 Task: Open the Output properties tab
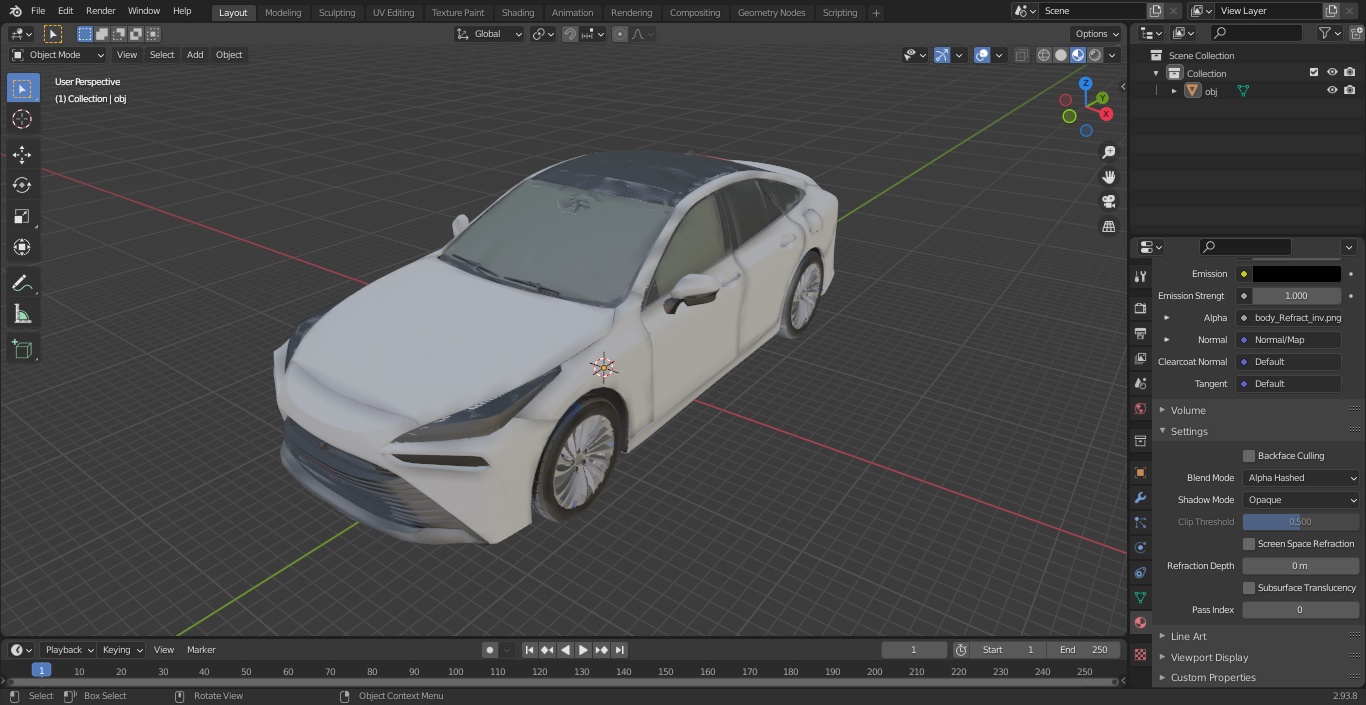(1140, 333)
